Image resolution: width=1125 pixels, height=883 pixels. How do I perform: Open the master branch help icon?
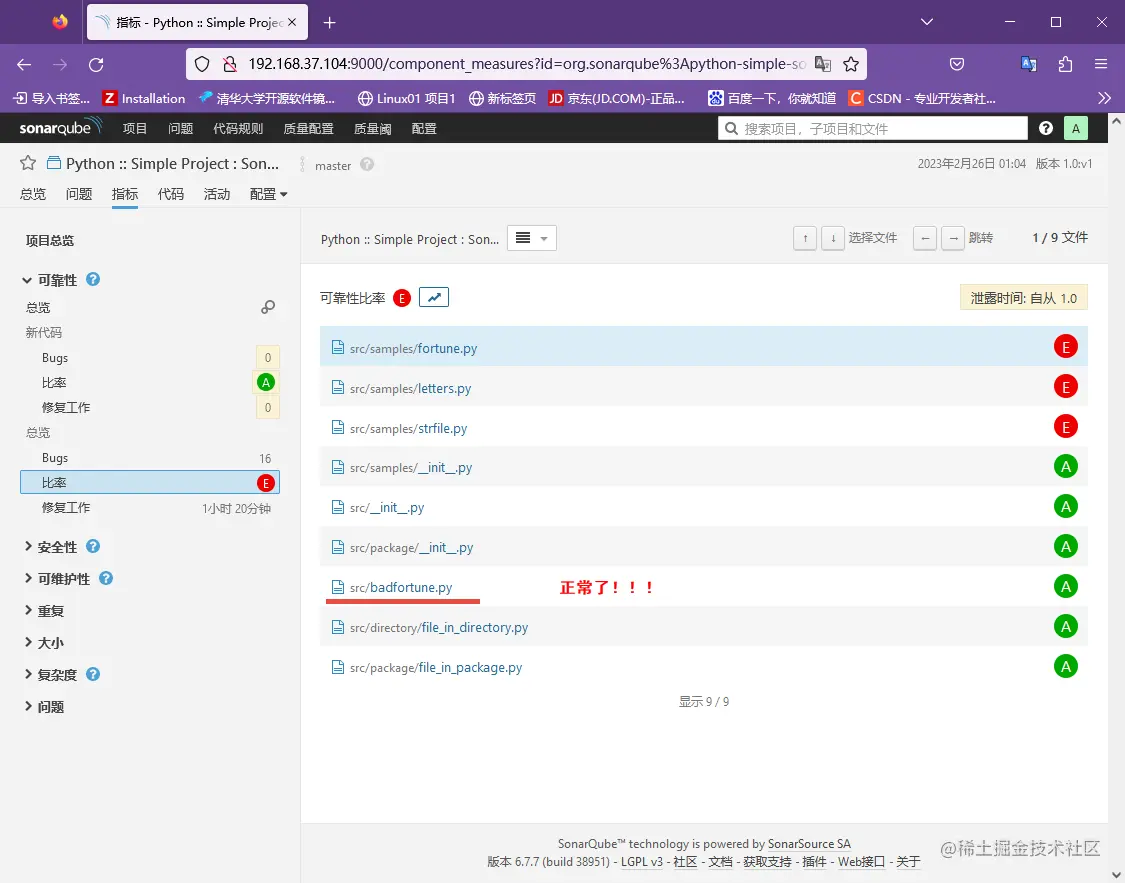pyautogui.click(x=367, y=164)
